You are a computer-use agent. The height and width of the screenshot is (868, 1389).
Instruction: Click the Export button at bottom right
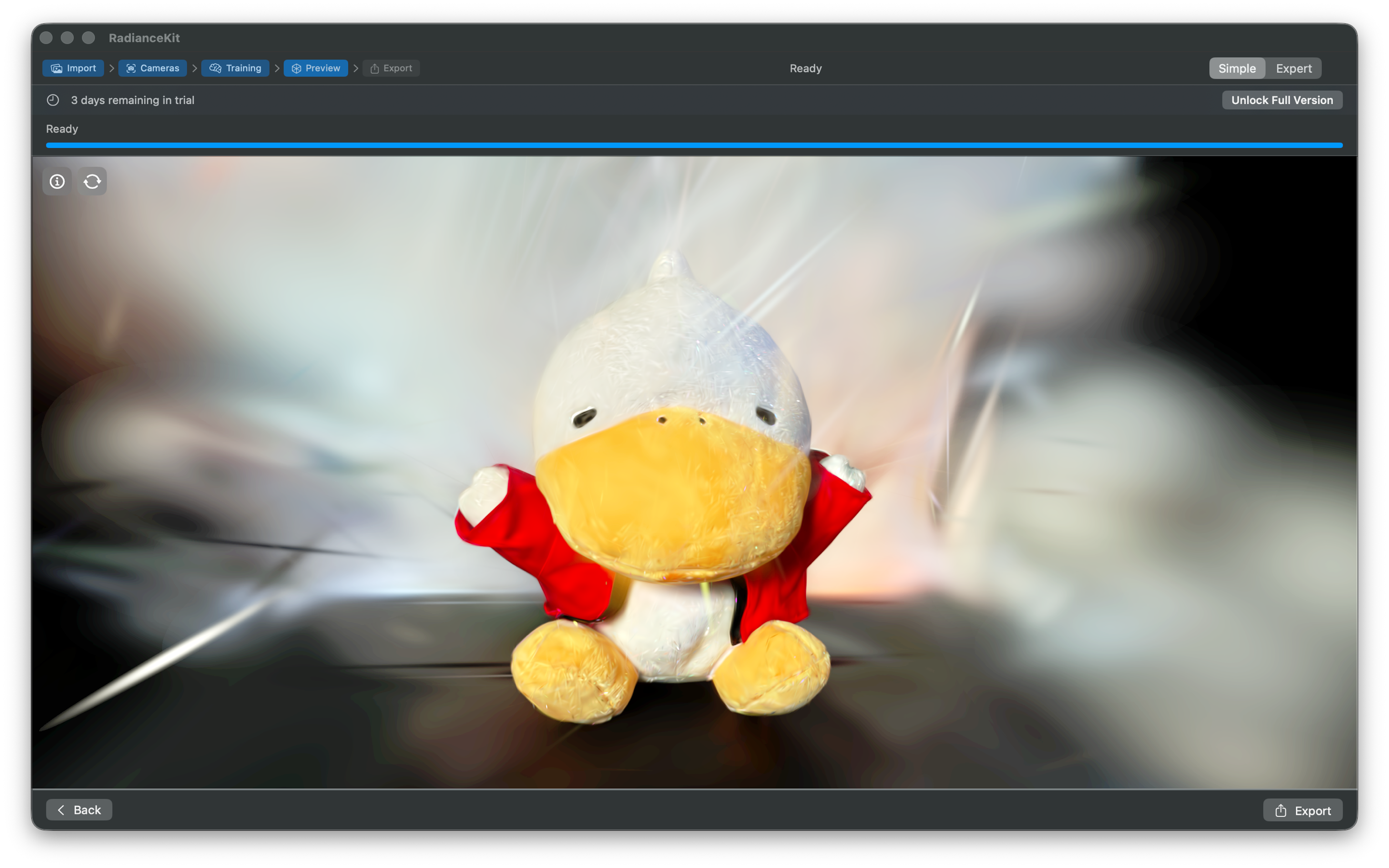point(1303,810)
